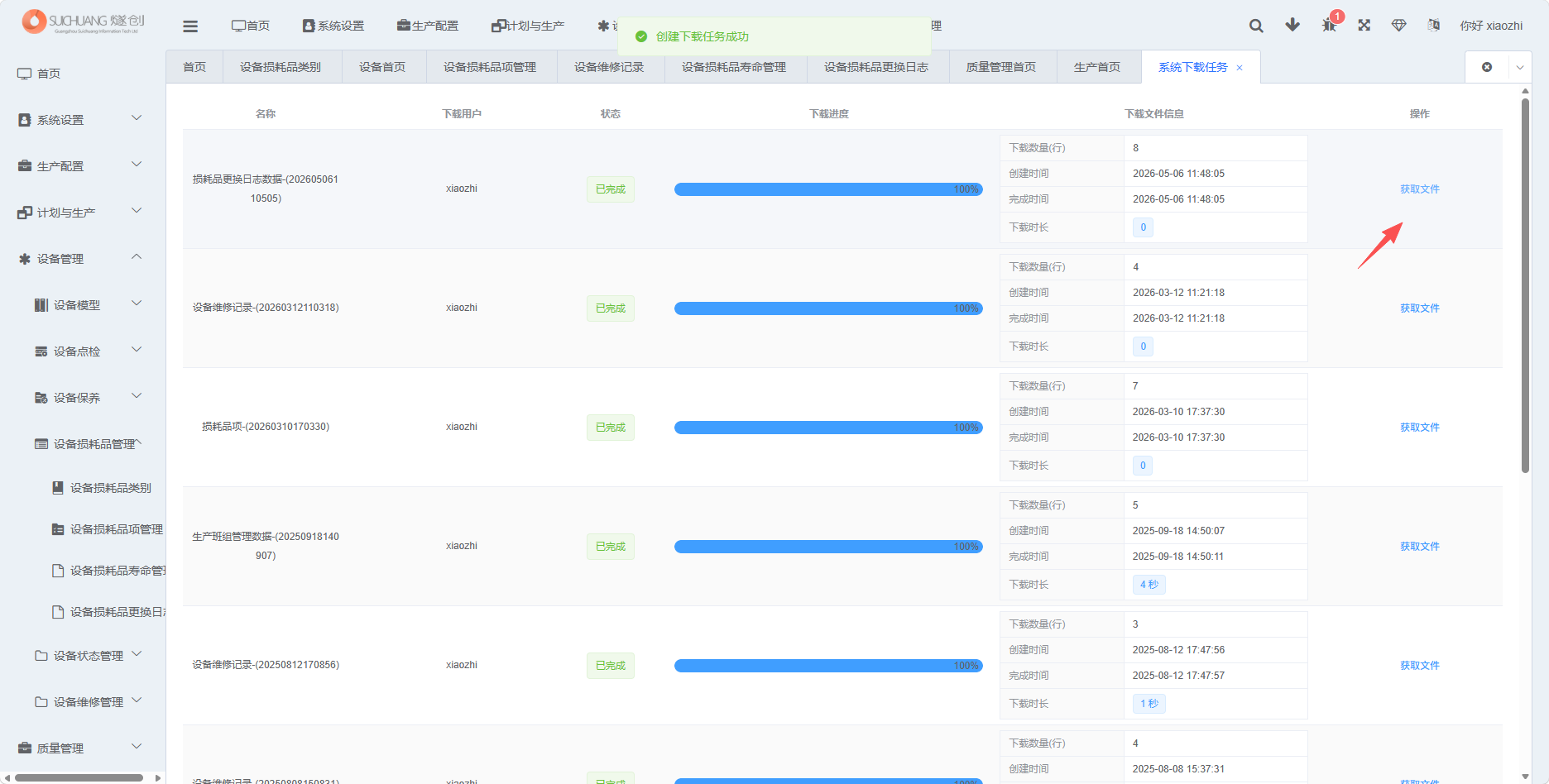The width and height of the screenshot is (1549, 784).
Task: Click the 计划与生产 sidebar icon
Action: click(x=25, y=213)
